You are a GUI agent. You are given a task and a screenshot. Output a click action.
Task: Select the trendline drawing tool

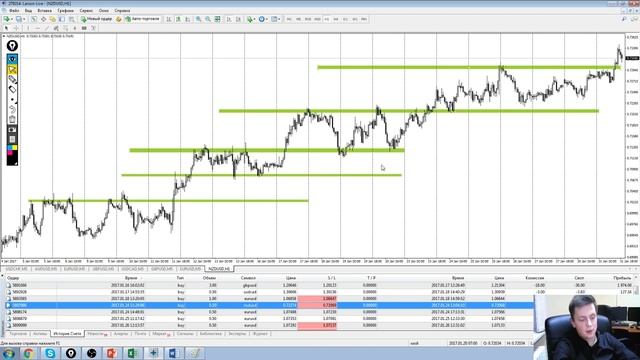click(x=47, y=28)
